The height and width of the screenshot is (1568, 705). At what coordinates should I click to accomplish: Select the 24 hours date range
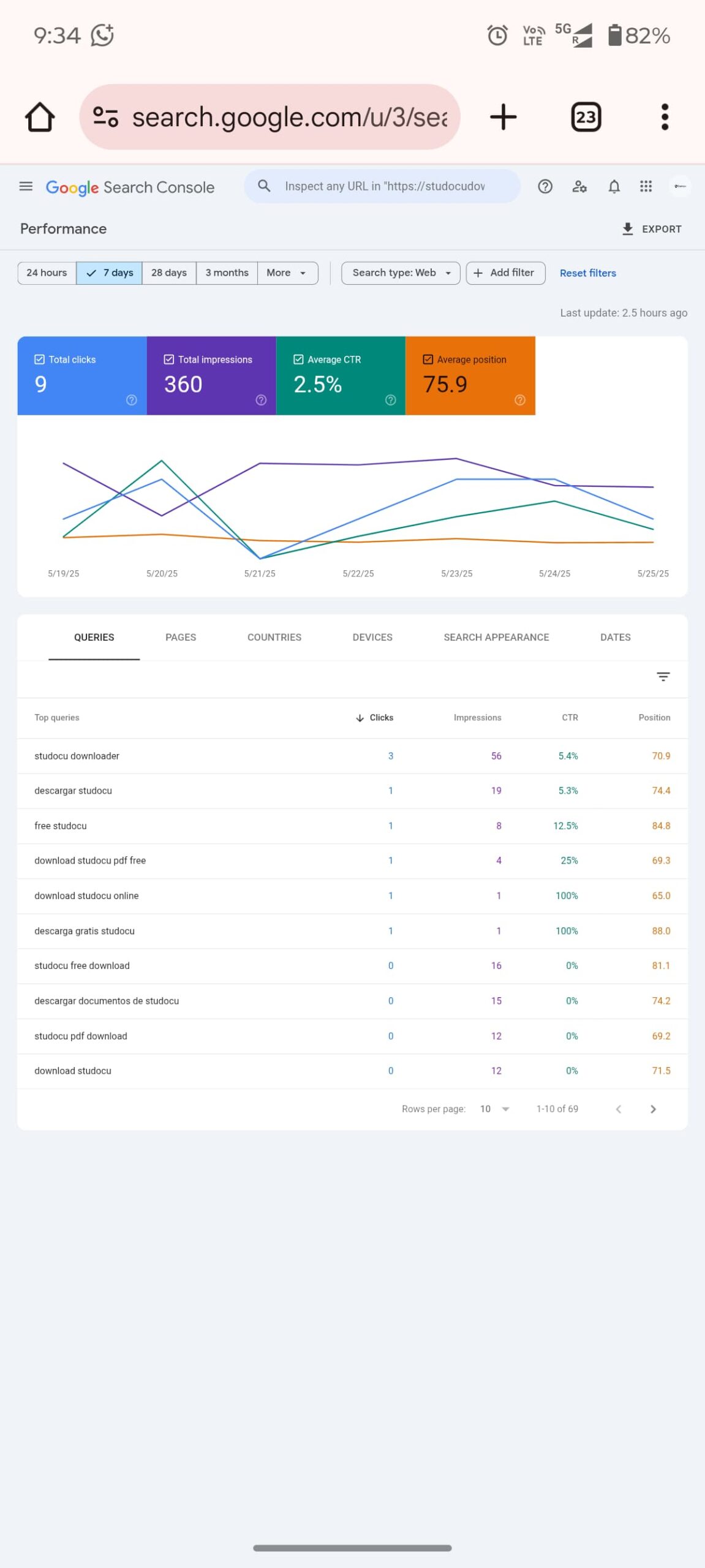(x=47, y=273)
